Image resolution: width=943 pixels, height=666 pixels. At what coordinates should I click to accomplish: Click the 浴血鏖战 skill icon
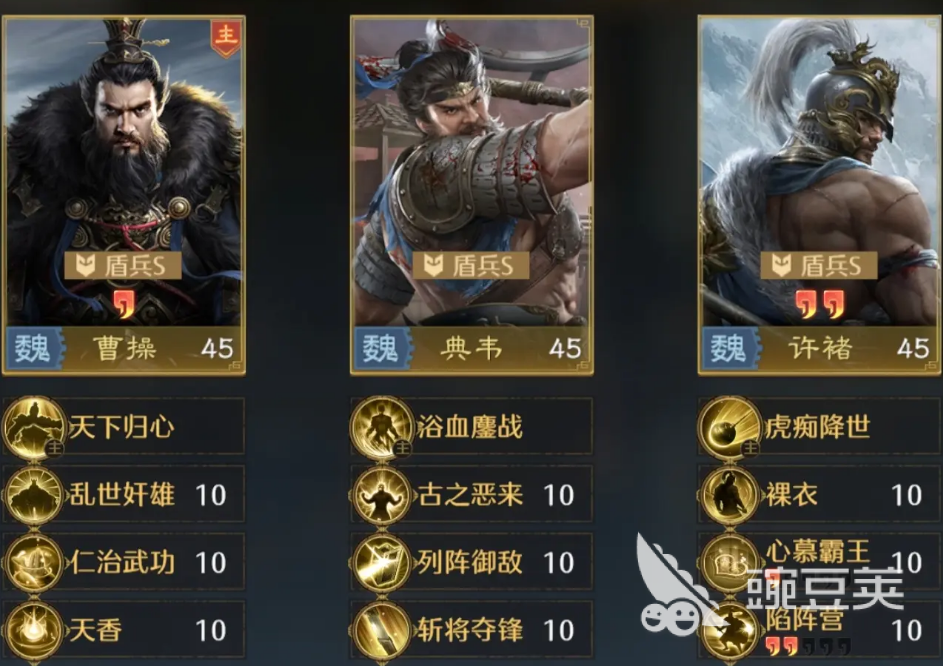click(x=382, y=427)
